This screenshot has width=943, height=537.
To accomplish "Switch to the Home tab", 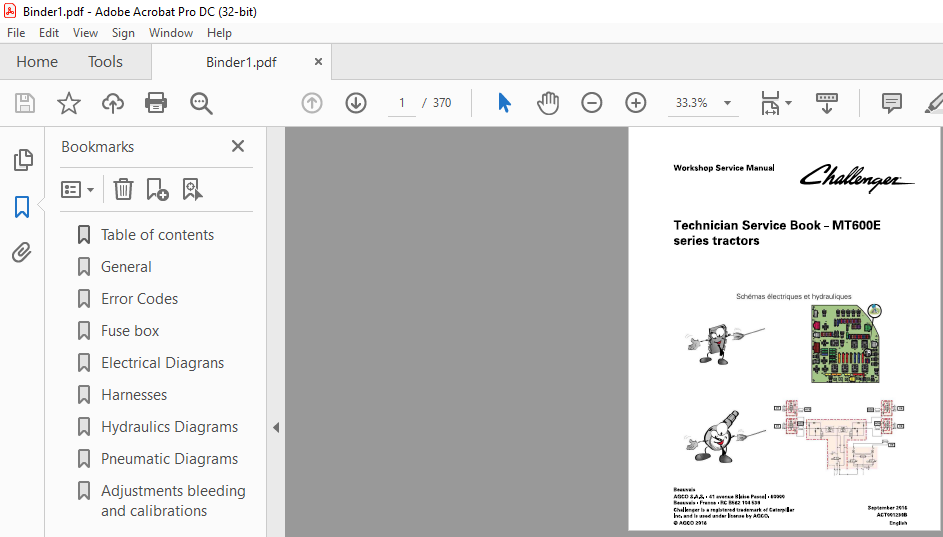I will [x=37, y=61].
